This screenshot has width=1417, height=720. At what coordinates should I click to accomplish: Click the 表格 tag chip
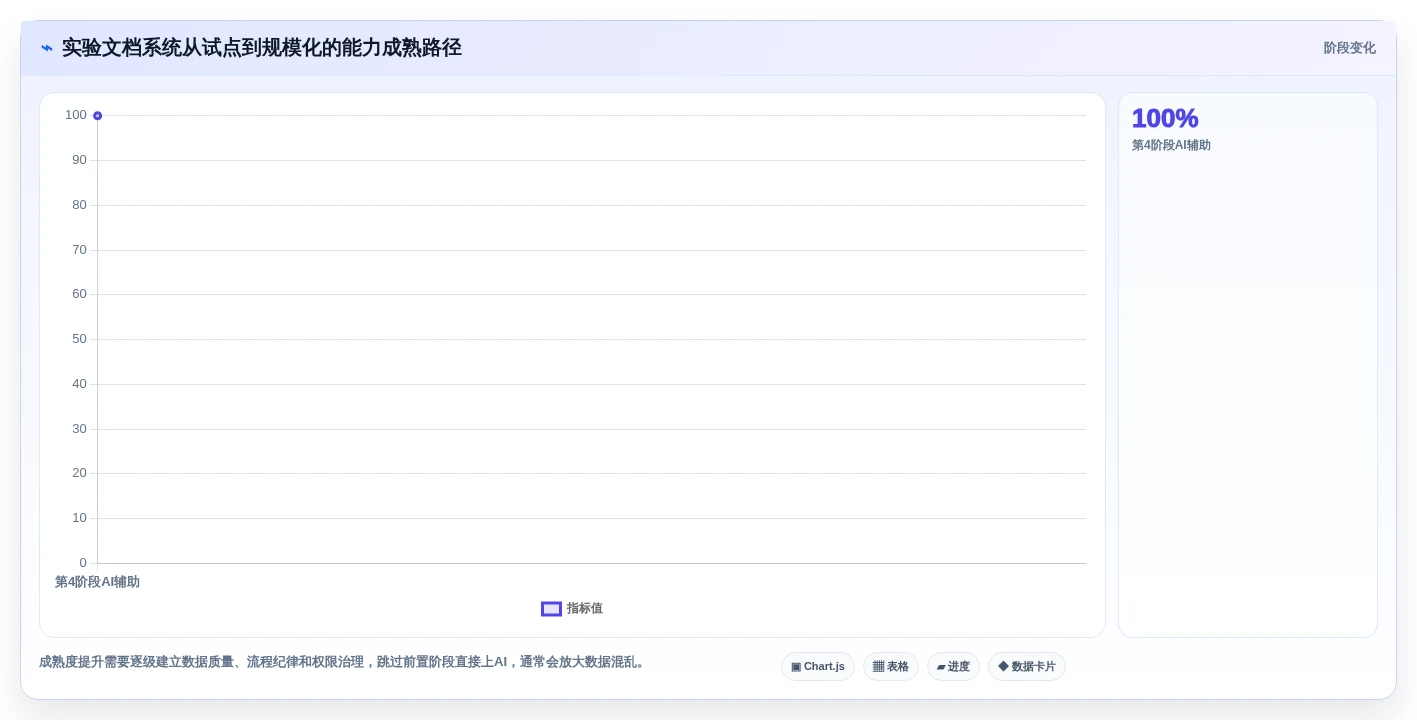coord(891,667)
